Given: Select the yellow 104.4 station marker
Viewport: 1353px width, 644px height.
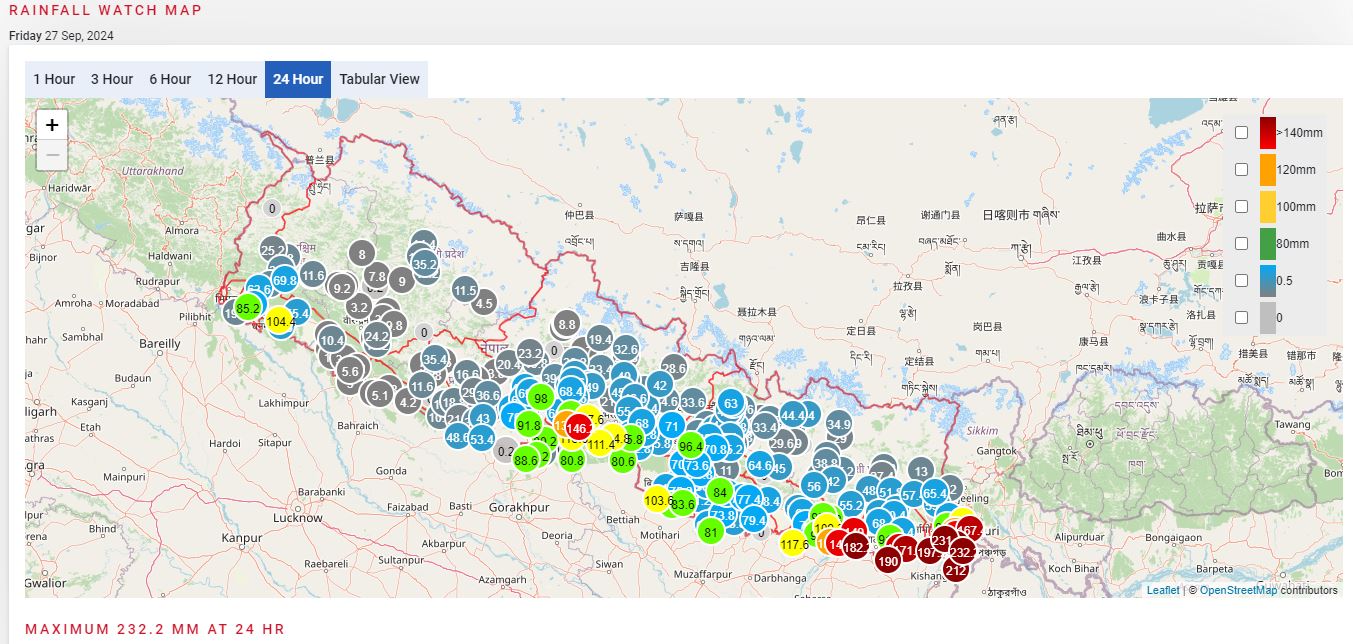Looking at the screenshot, I should [280, 321].
